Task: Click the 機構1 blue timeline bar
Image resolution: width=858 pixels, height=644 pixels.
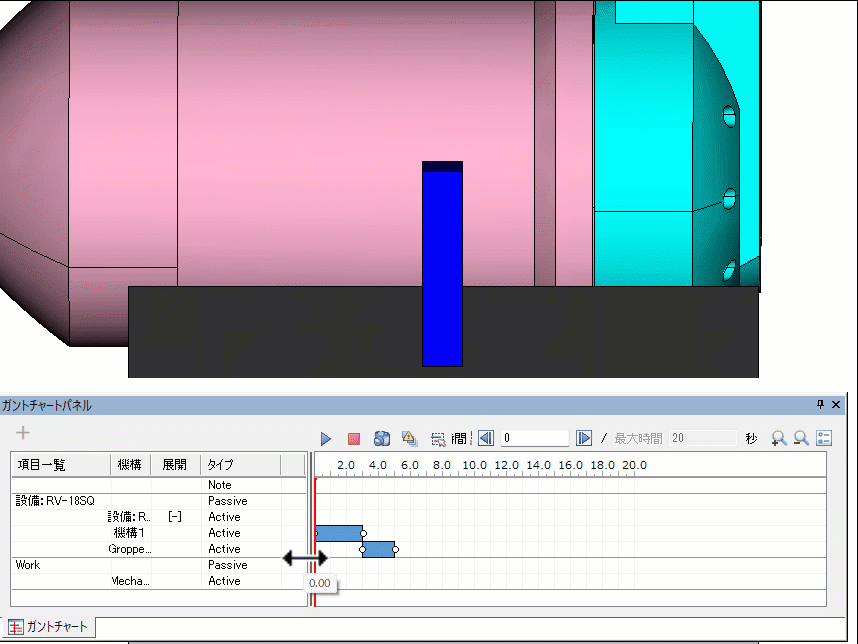Action: (338, 533)
